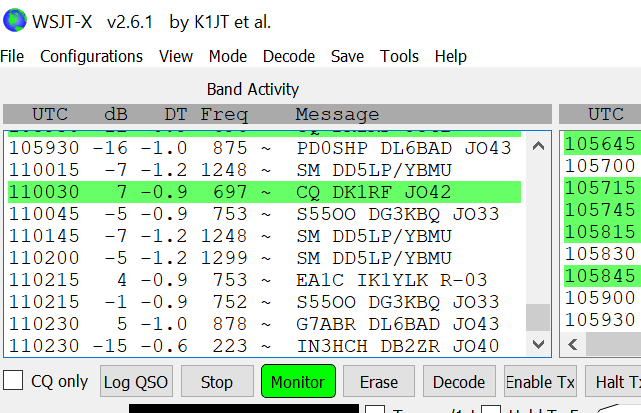This screenshot has height=413, width=641.
Task: Open the File menu
Action: 12,56
